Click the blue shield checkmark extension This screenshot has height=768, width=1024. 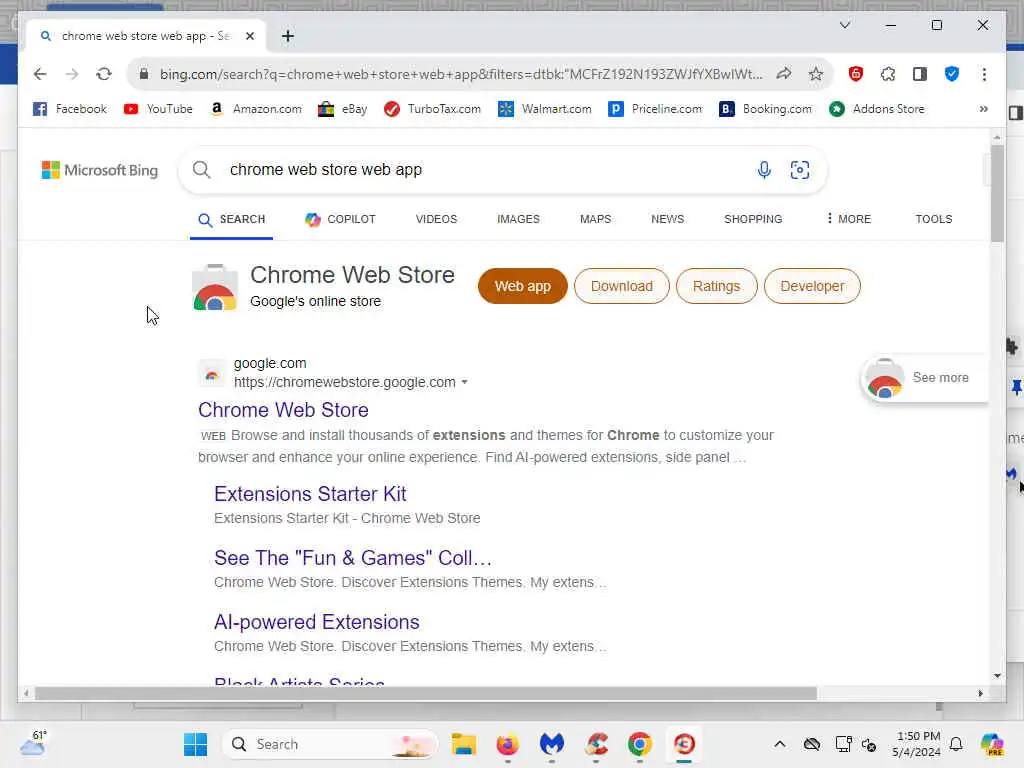952,74
